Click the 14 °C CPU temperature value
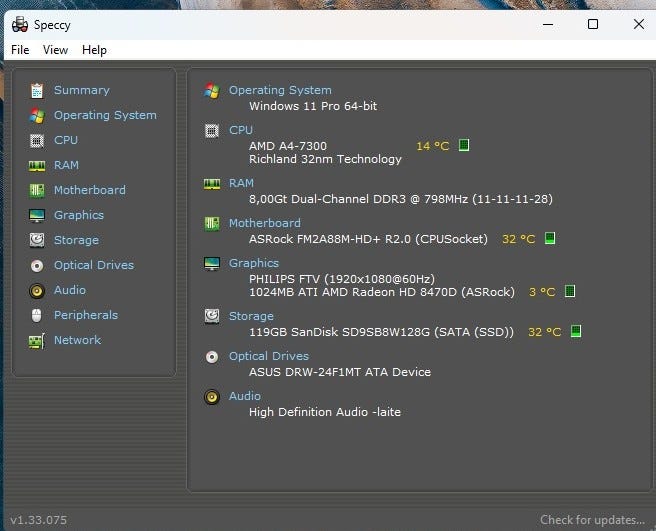Image resolution: width=656 pixels, height=531 pixels. 433,146
